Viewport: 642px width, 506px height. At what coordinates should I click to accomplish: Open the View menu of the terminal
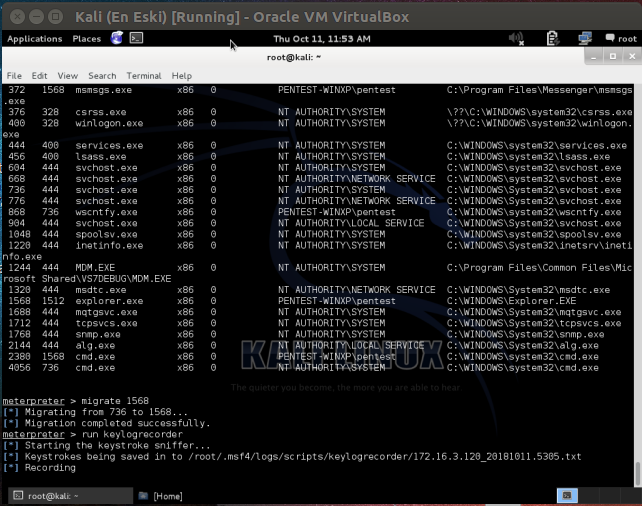[68, 76]
